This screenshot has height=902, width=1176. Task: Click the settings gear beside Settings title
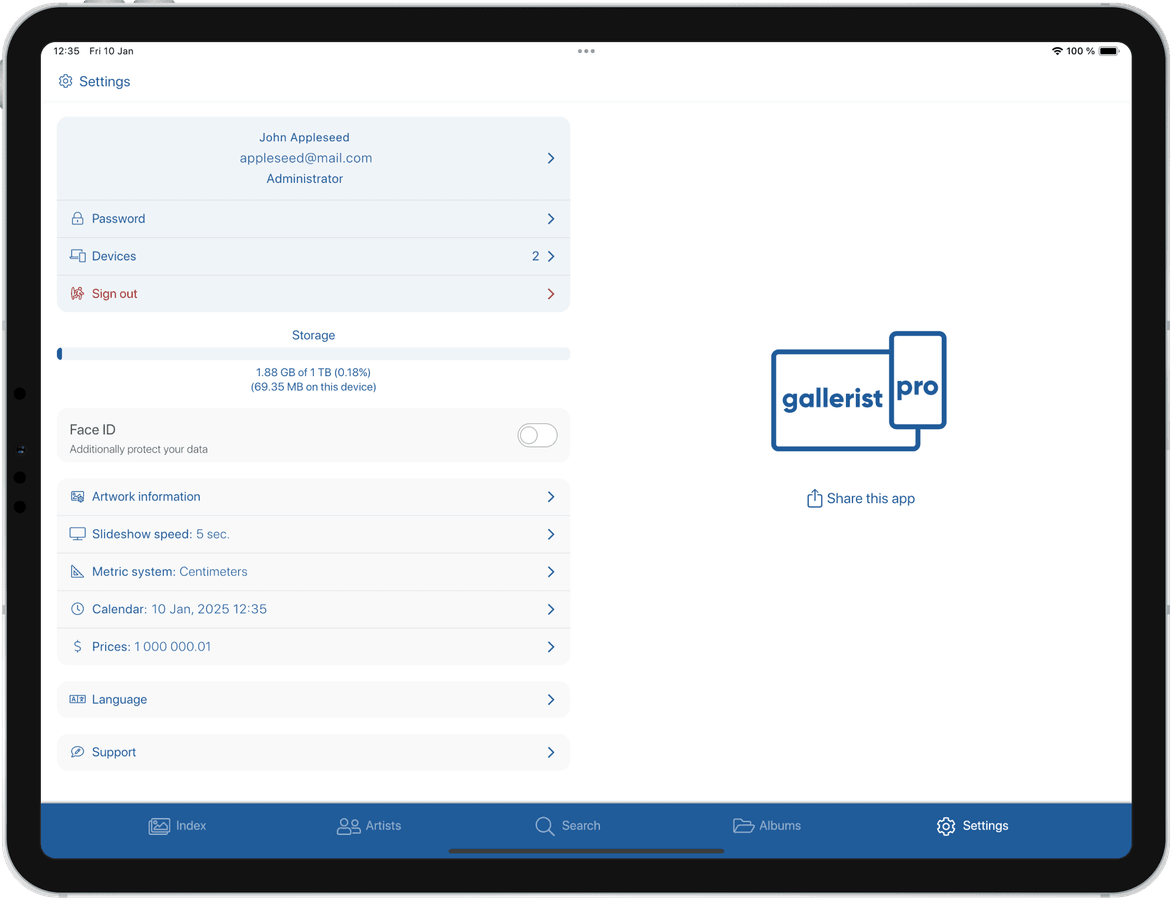click(66, 81)
